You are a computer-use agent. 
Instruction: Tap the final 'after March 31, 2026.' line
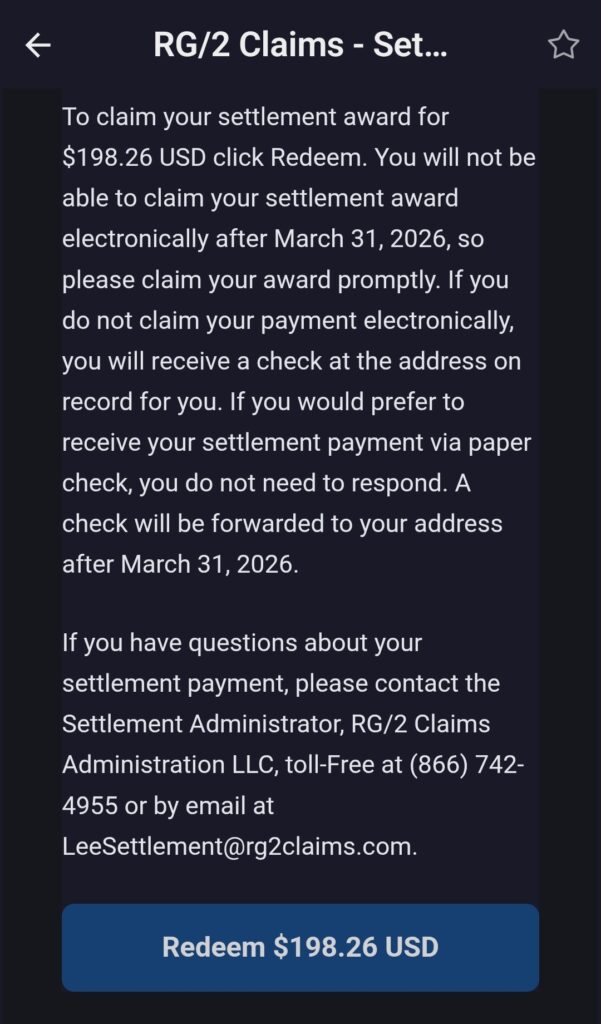click(180, 564)
